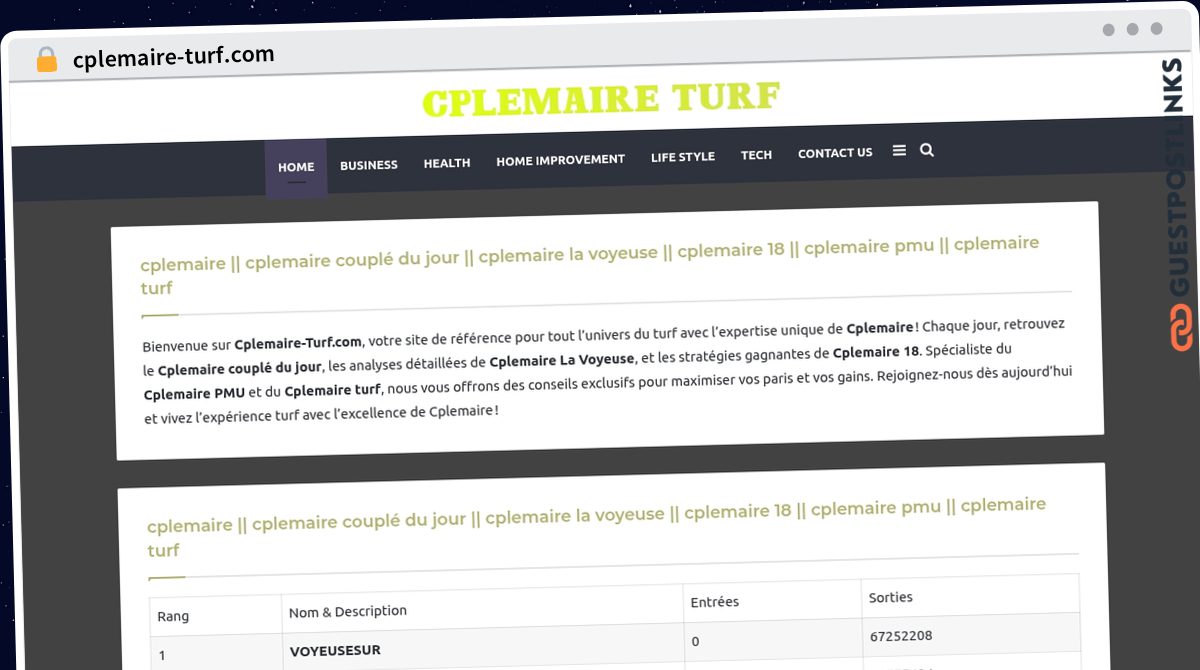
Task: Click the rank 1 cell
Action: [162, 656]
